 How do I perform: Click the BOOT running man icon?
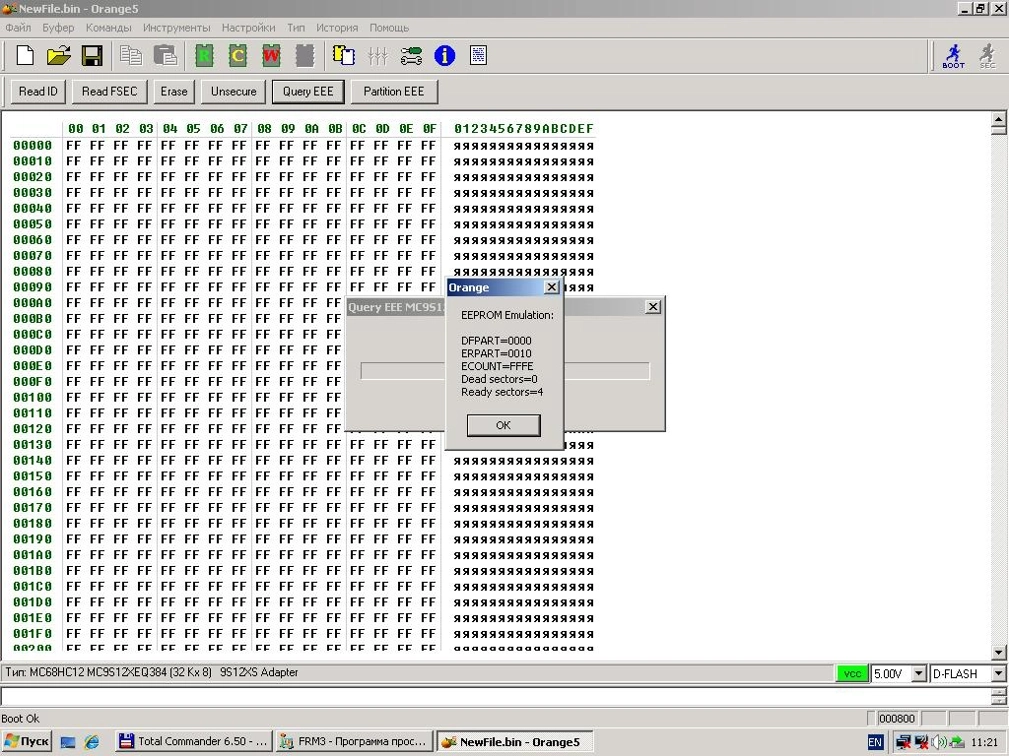954,56
